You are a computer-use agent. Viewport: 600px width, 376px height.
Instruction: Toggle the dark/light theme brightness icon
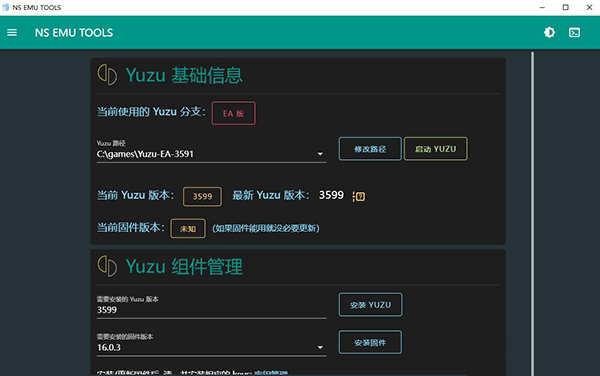tap(549, 33)
